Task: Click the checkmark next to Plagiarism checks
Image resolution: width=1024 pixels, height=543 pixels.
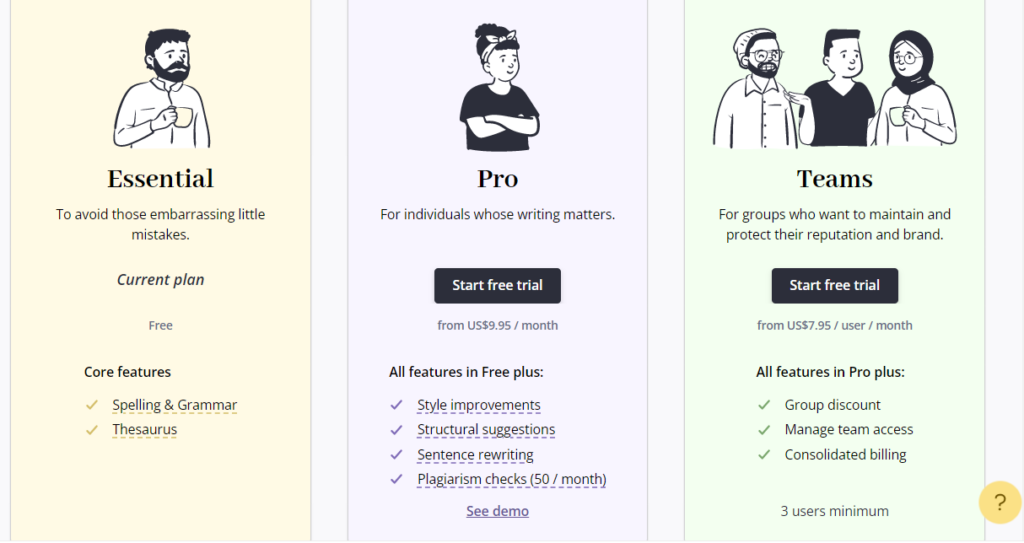Action: [396, 479]
